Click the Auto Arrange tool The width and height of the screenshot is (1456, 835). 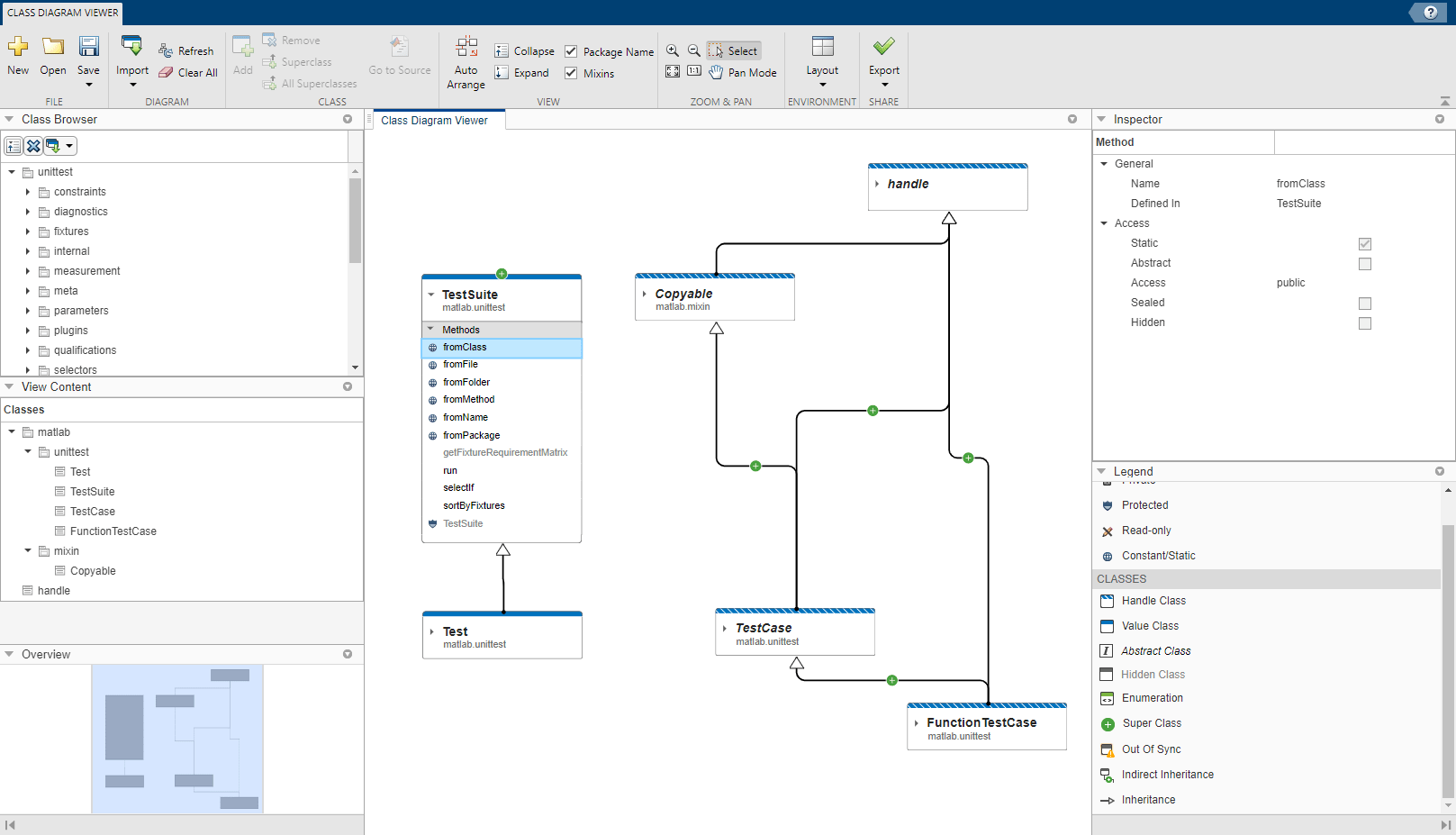466,61
